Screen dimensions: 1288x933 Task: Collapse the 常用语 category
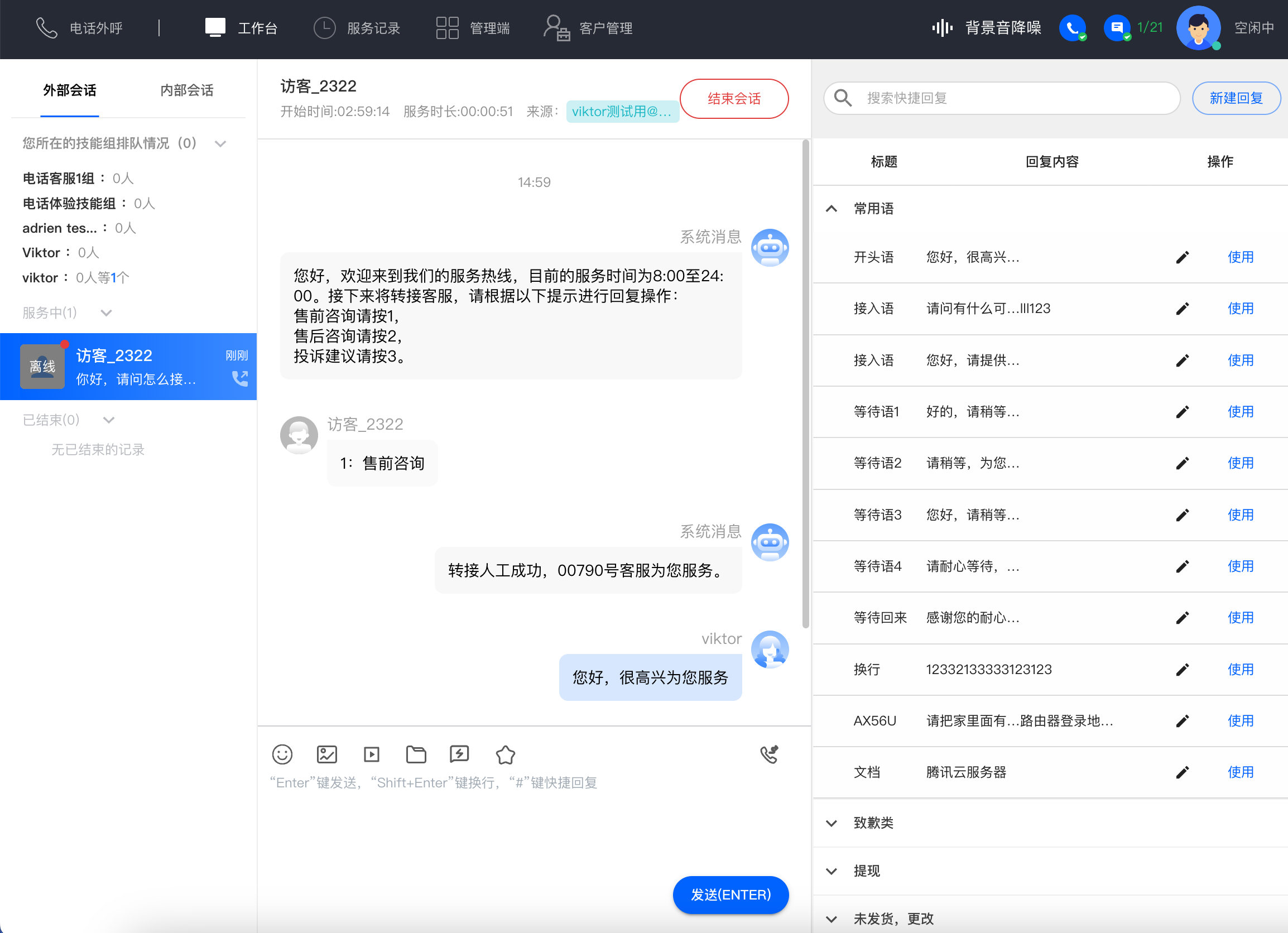tap(832, 208)
